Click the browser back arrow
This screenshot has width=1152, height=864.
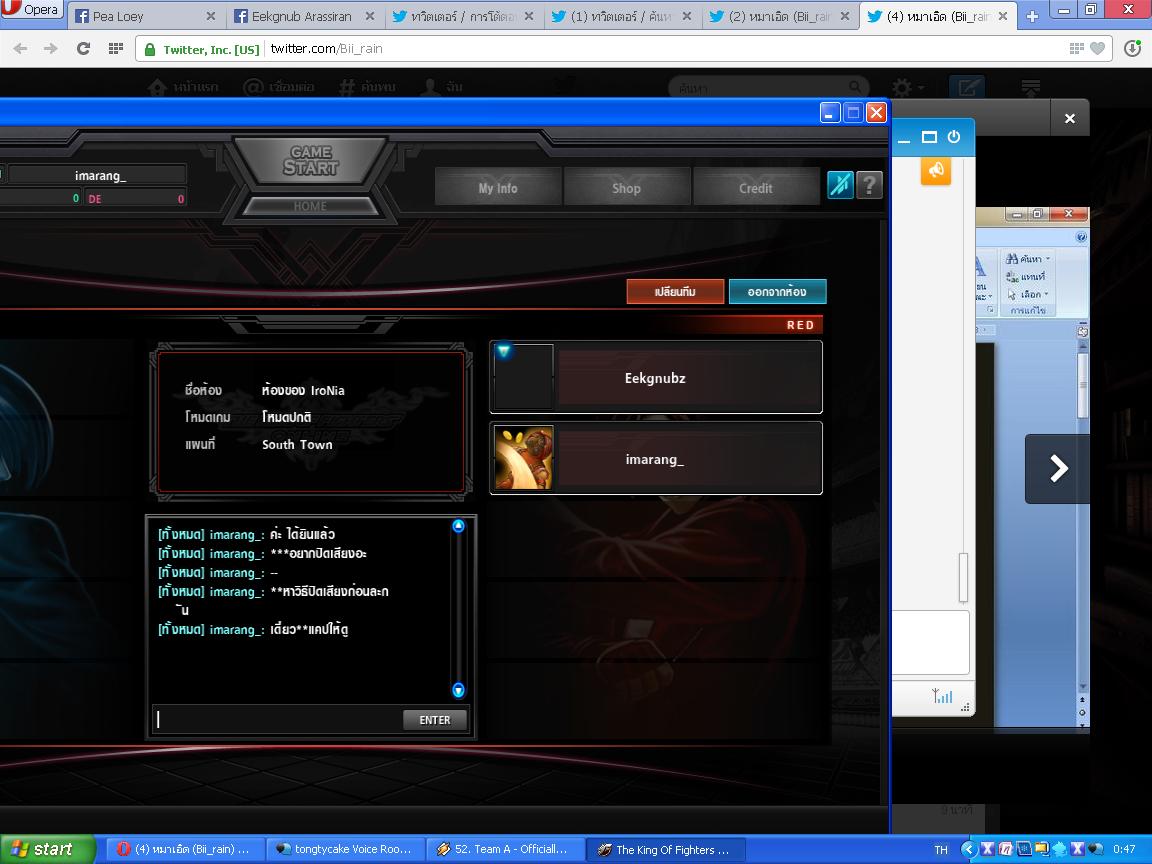coord(20,48)
